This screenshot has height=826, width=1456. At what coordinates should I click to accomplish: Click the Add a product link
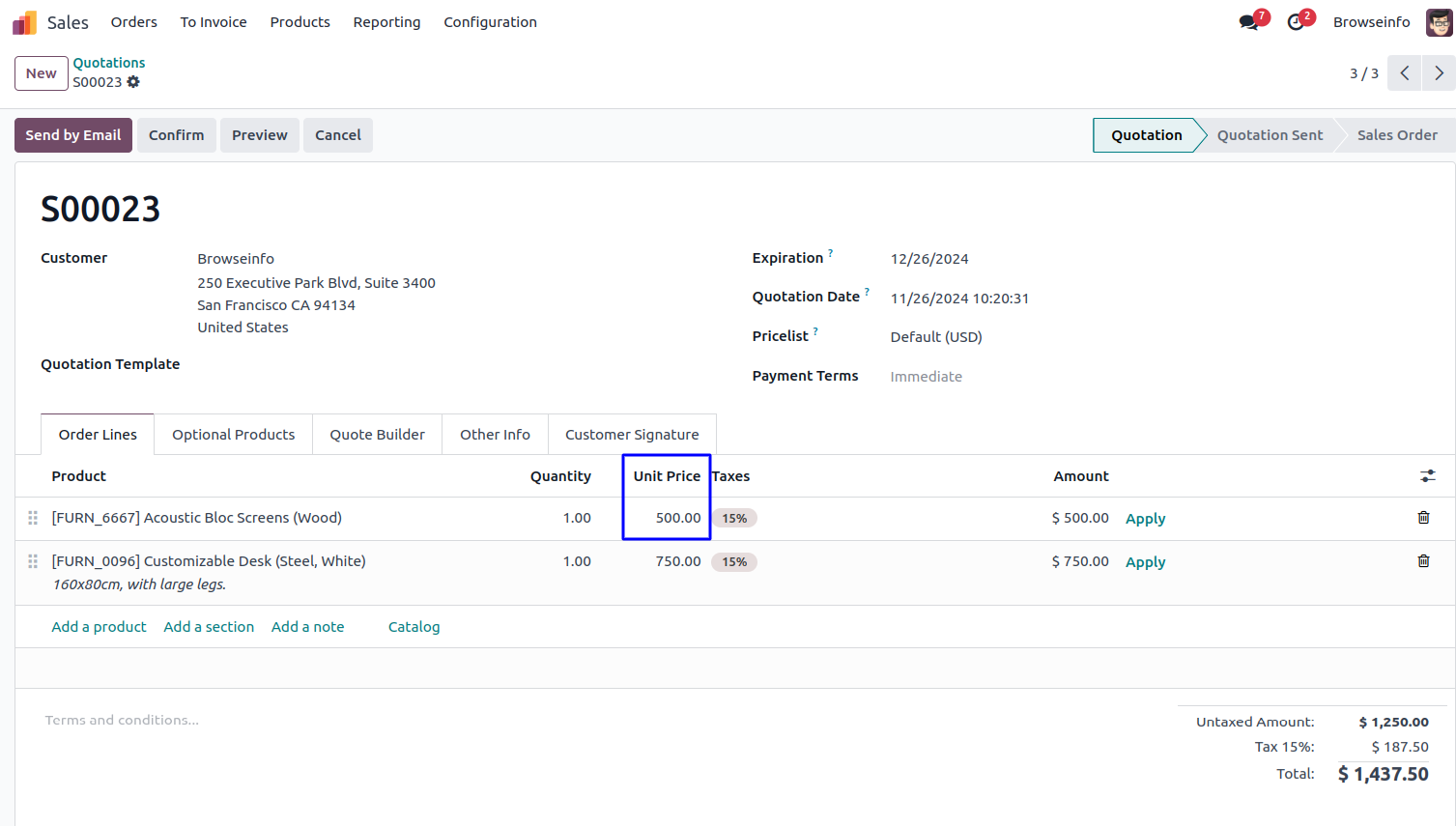(x=99, y=627)
